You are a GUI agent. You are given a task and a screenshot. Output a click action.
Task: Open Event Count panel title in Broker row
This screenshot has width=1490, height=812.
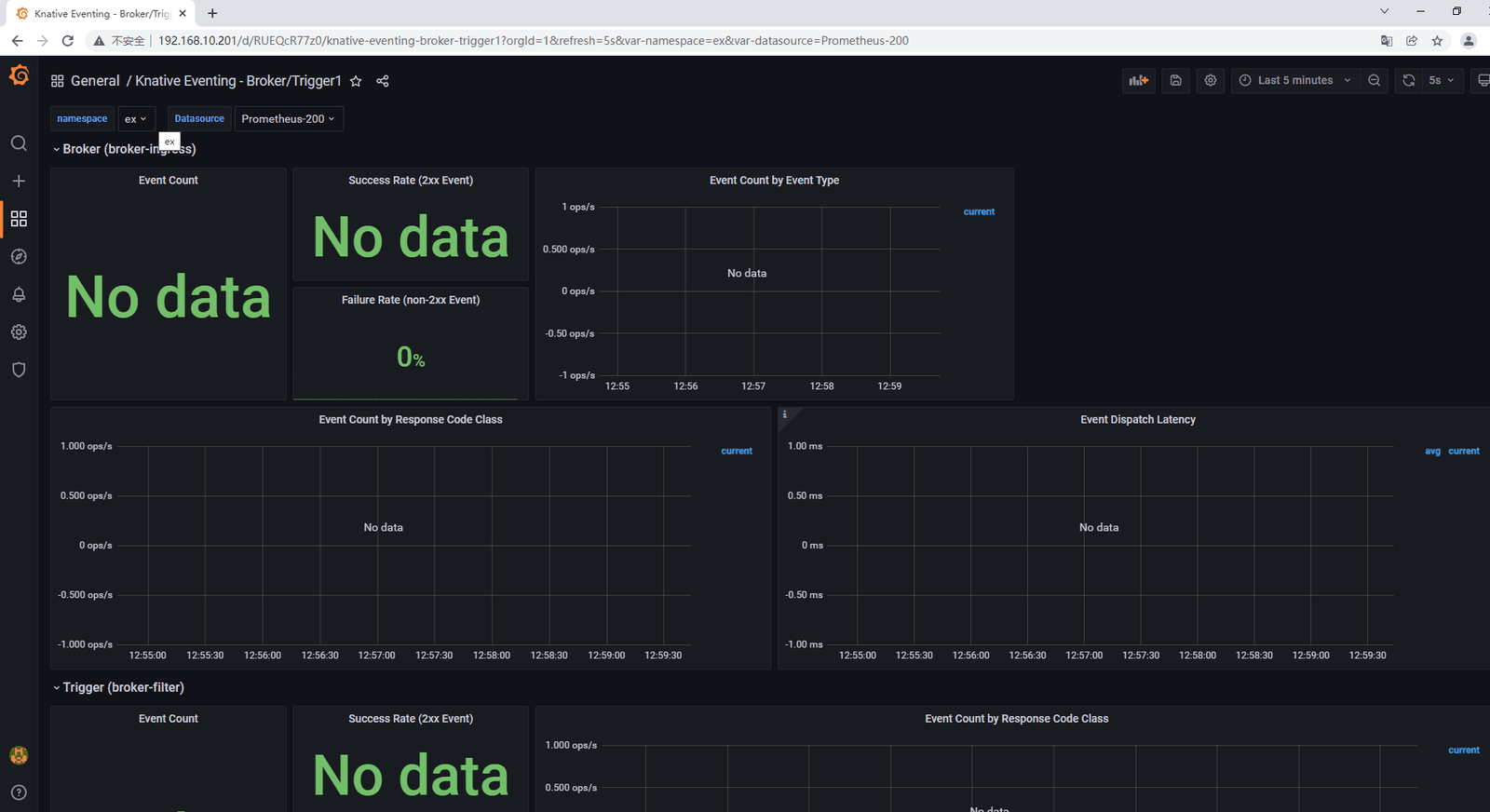[x=169, y=181]
